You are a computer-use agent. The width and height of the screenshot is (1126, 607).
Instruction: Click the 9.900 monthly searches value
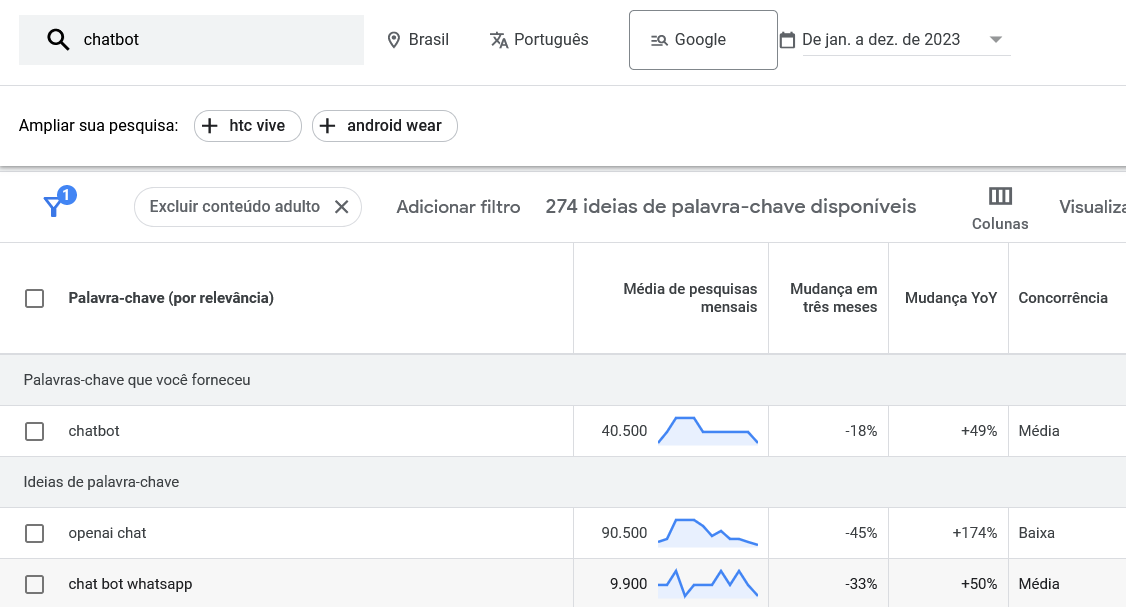(628, 584)
